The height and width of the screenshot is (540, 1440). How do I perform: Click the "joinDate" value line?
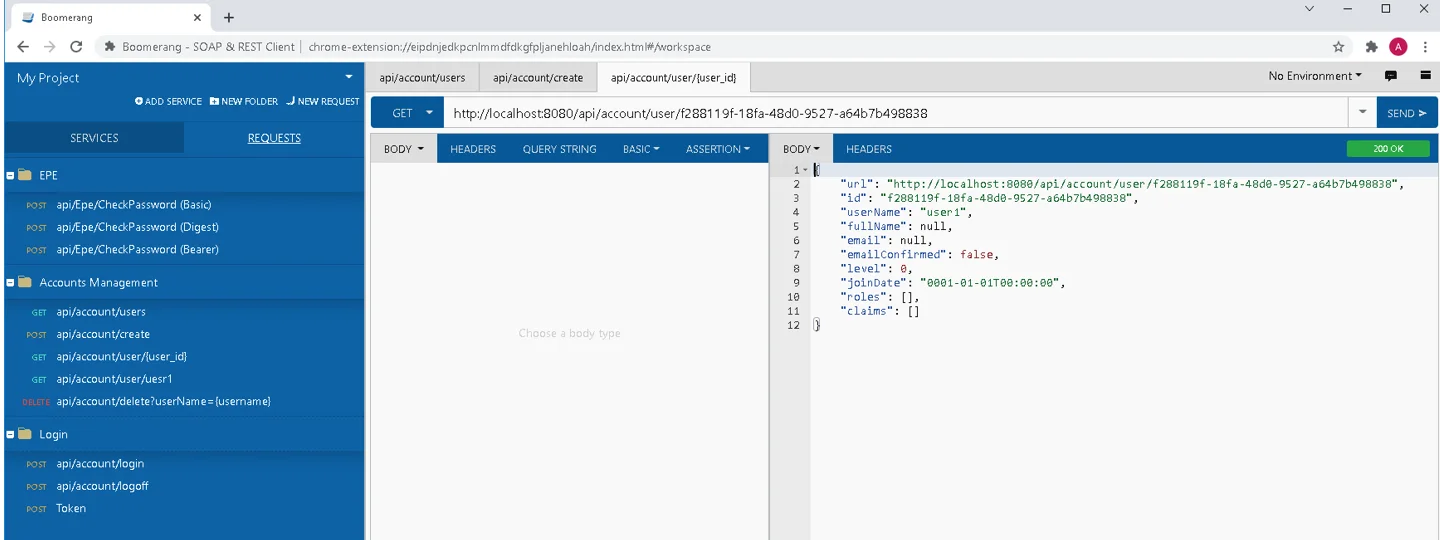(x=954, y=282)
